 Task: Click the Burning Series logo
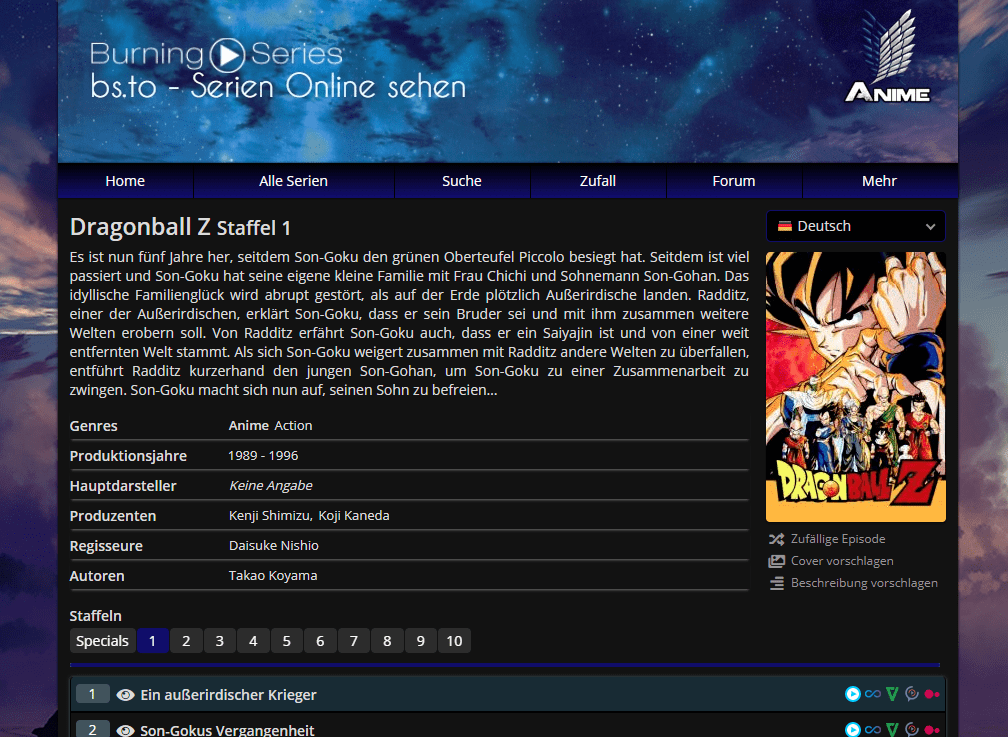tap(217, 53)
